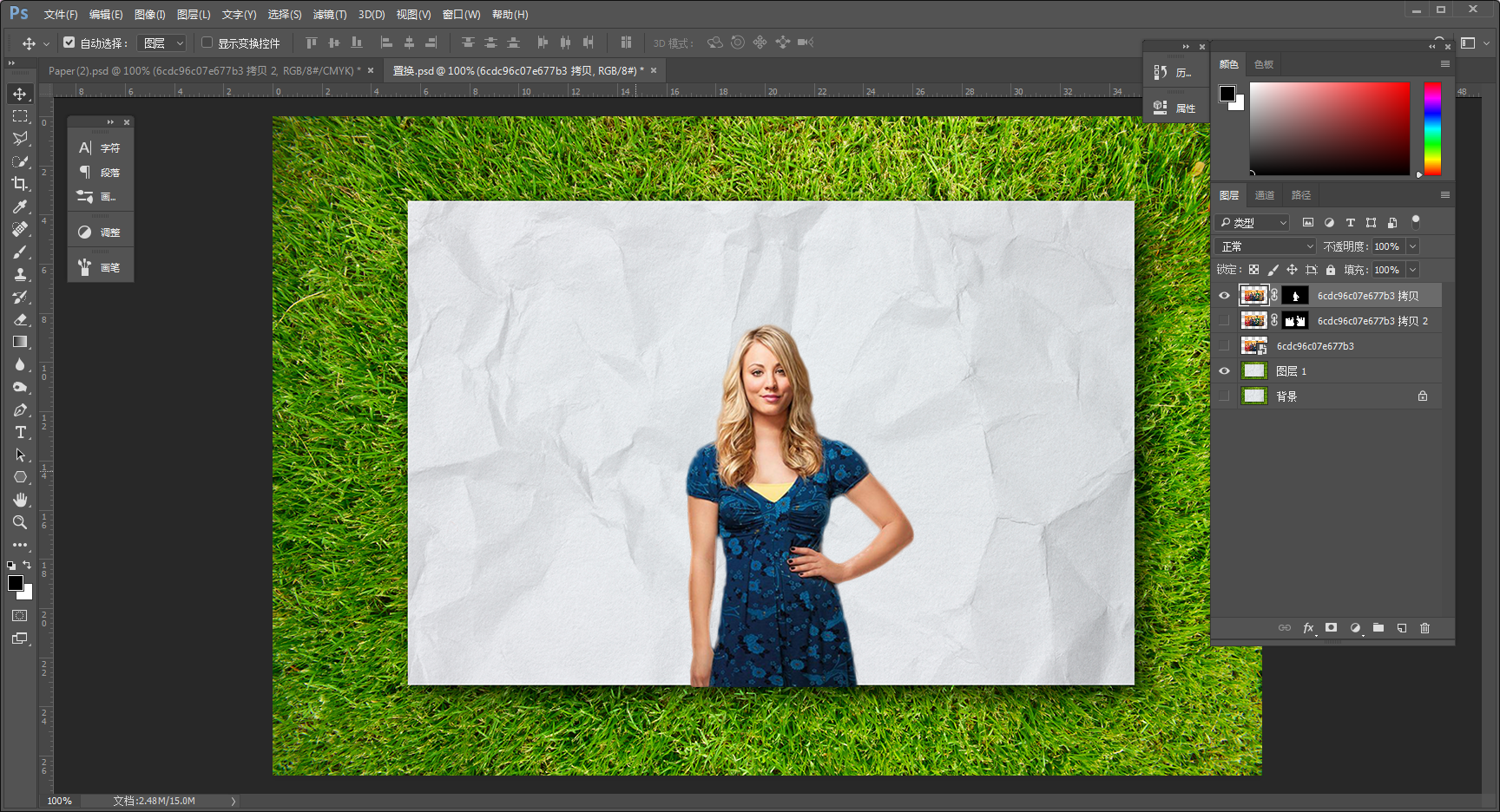Image resolution: width=1500 pixels, height=812 pixels.
Task: Open the 滤镜(T) menu
Action: [x=330, y=15]
